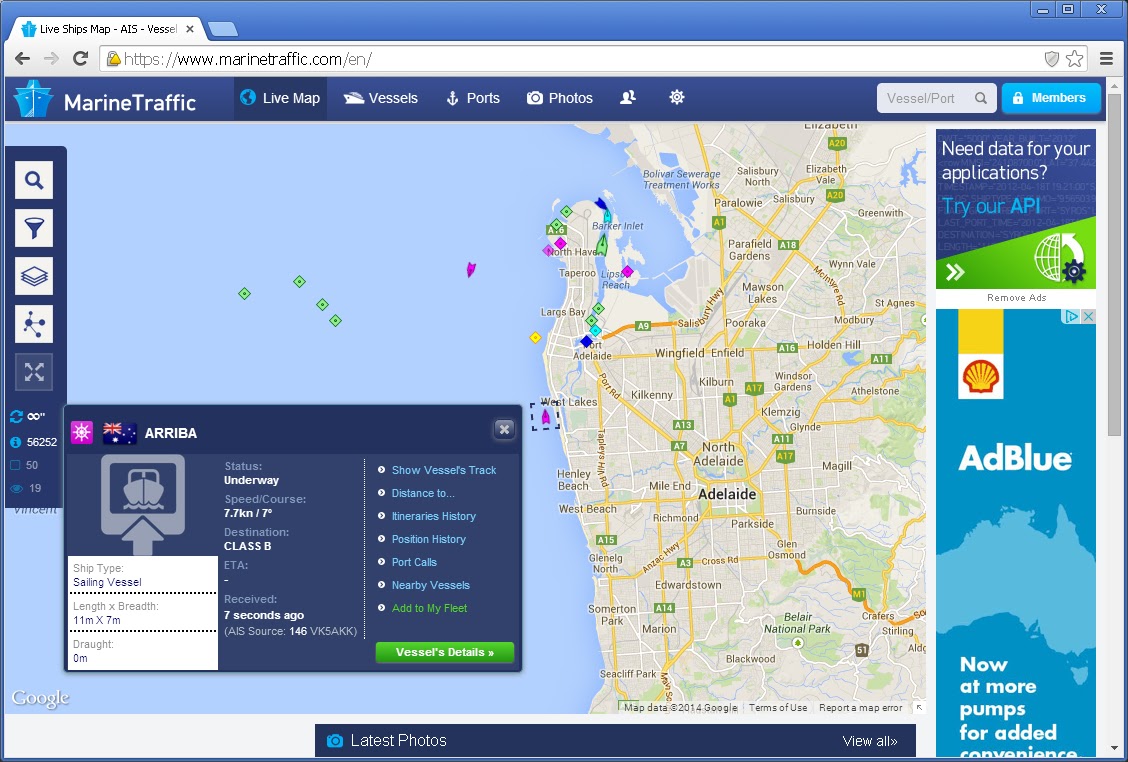This screenshot has width=1128, height=762.
Task: Click the AdChoices icon on Shell ad
Action: pyautogui.click(x=1072, y=316)
